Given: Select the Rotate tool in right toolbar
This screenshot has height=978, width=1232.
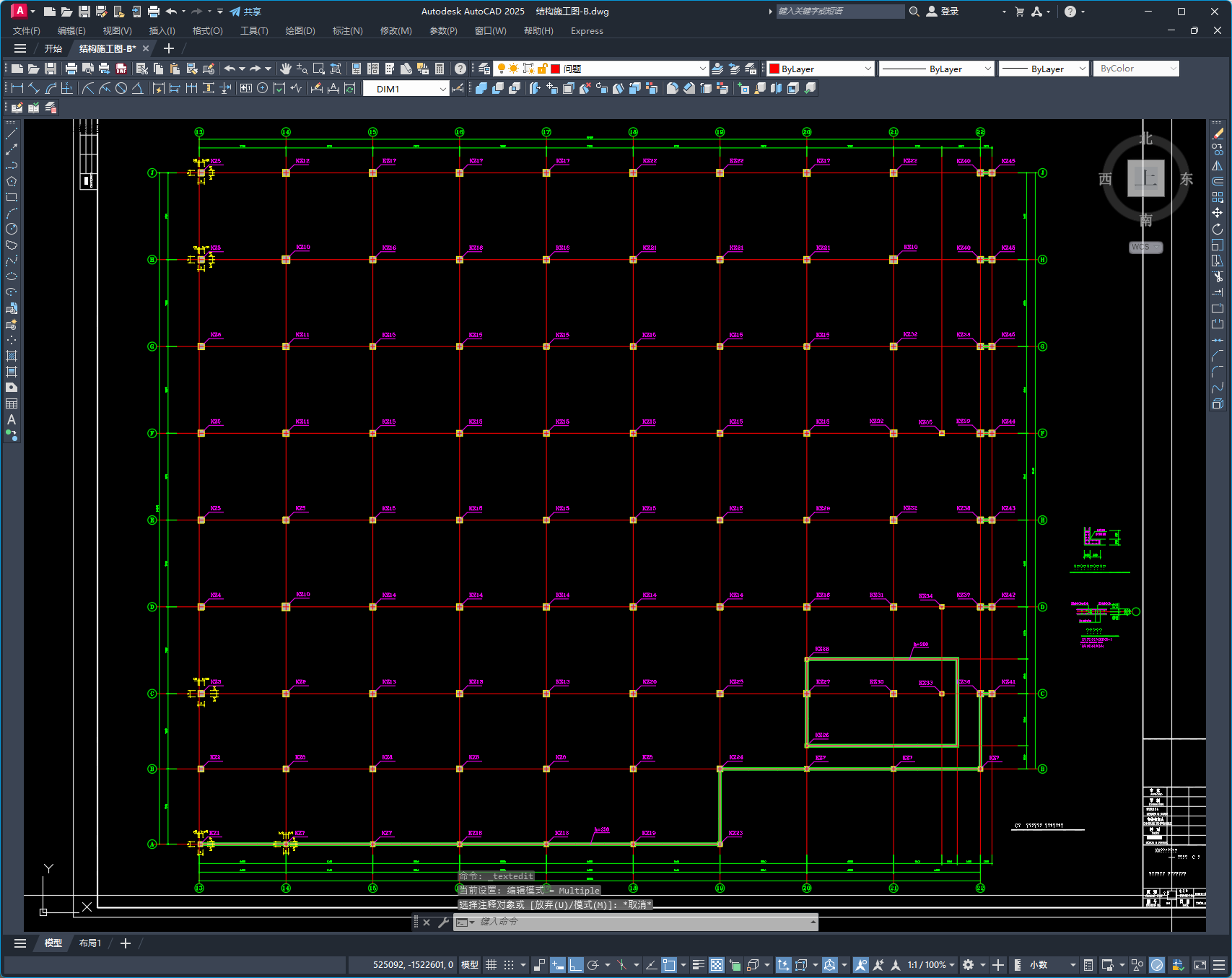Looking at the screenshot, I should (1218, 229).
